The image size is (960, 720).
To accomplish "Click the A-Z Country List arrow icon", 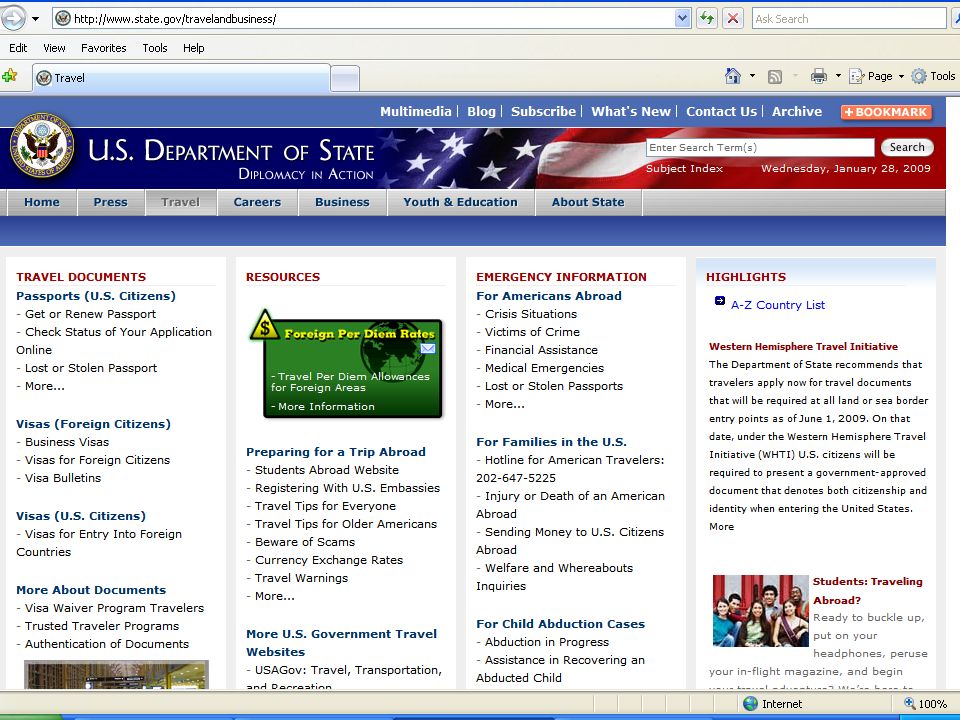I will [719, 301].
